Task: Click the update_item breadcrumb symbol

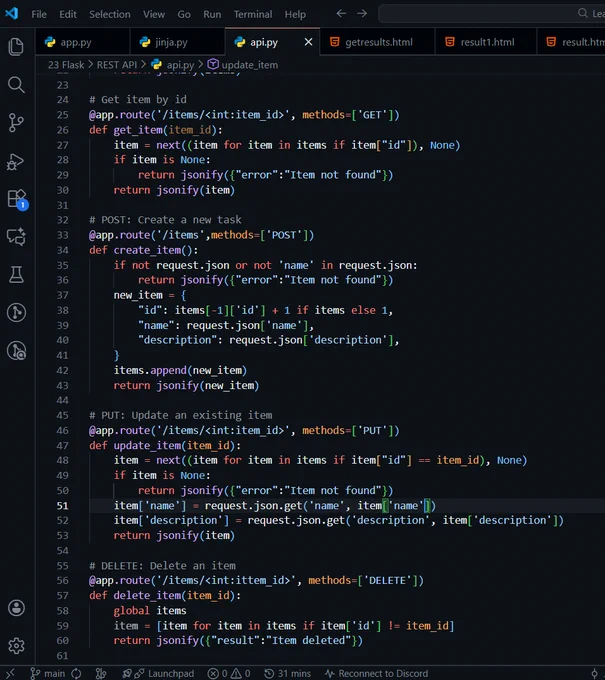Action: click(243, 65)
